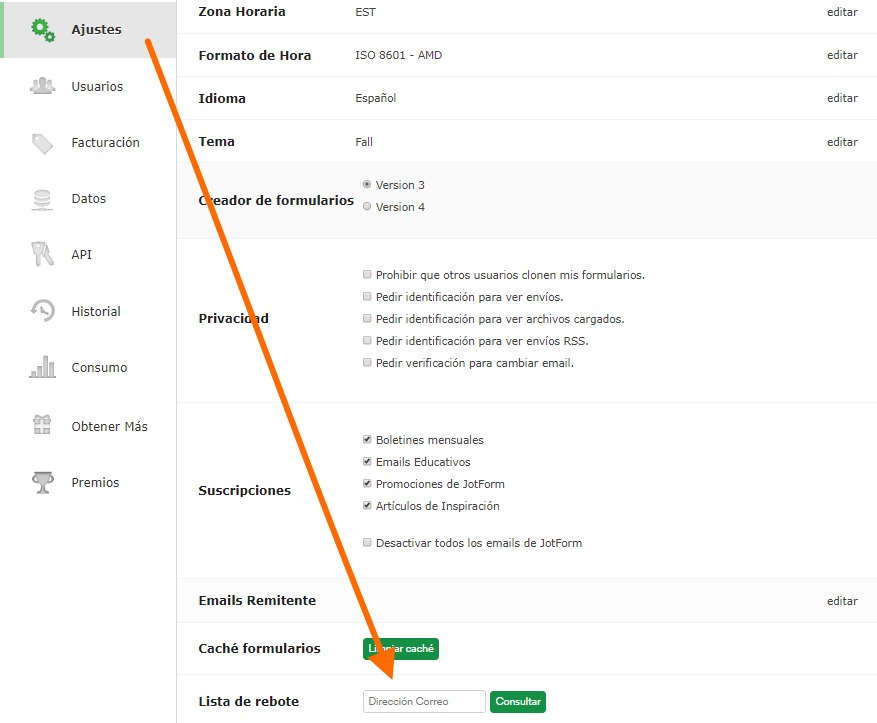Click the Obtener Más gift icon

coord(42,426)
